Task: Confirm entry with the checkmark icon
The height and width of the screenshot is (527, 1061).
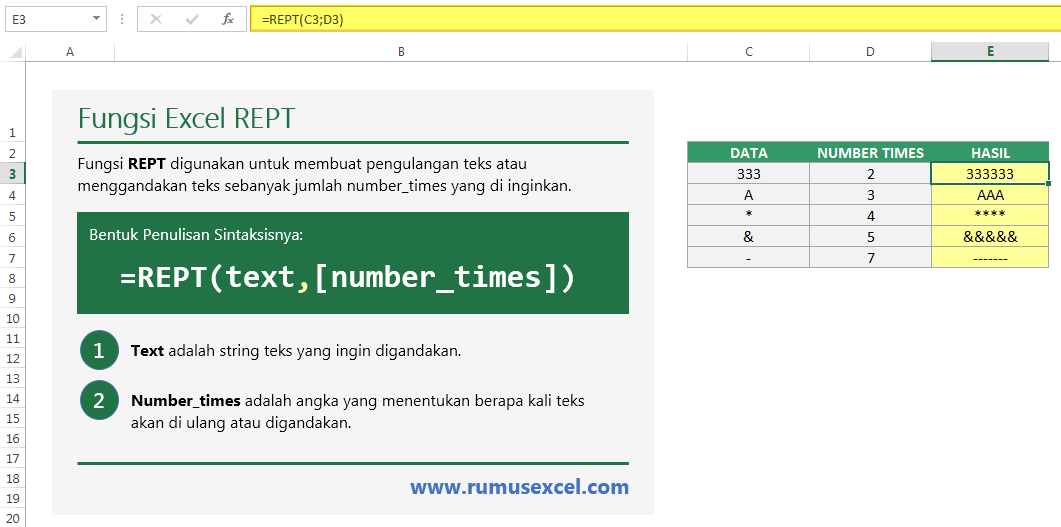Action: [192, 20]
